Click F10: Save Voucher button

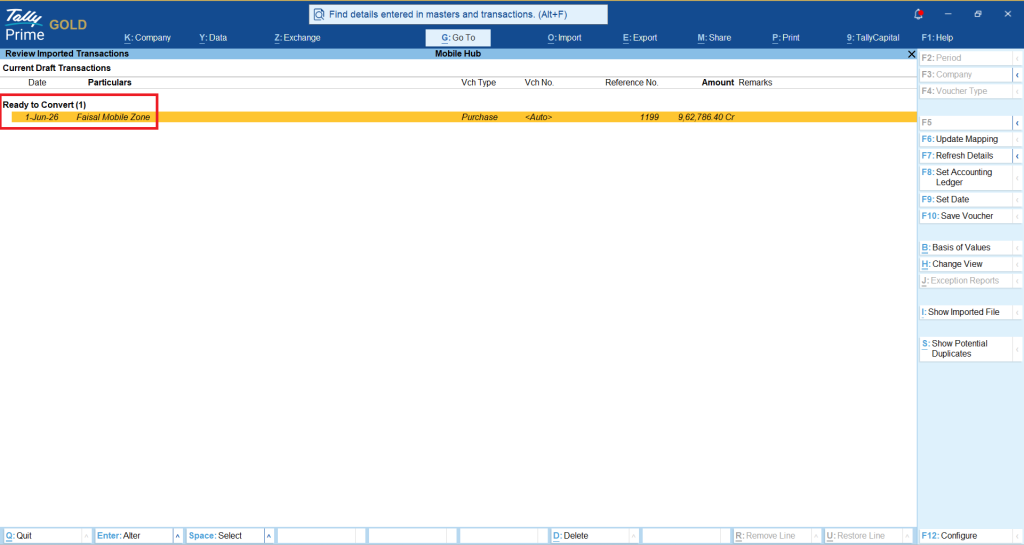(966, 216)
